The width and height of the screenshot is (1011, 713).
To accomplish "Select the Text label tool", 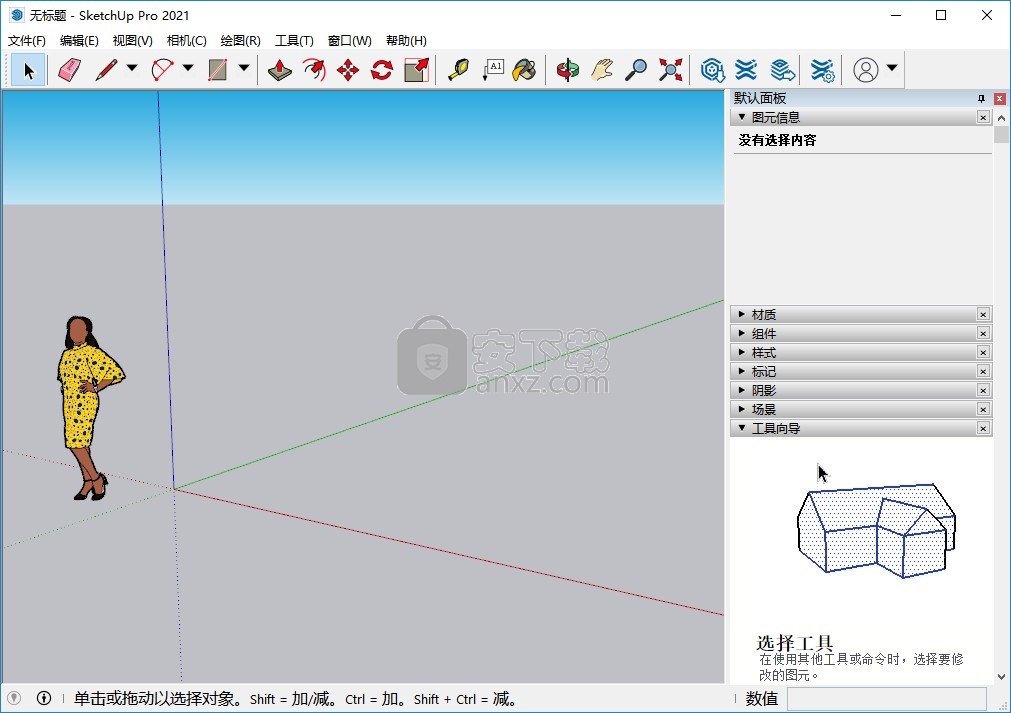I will click(x=493, y=70).
